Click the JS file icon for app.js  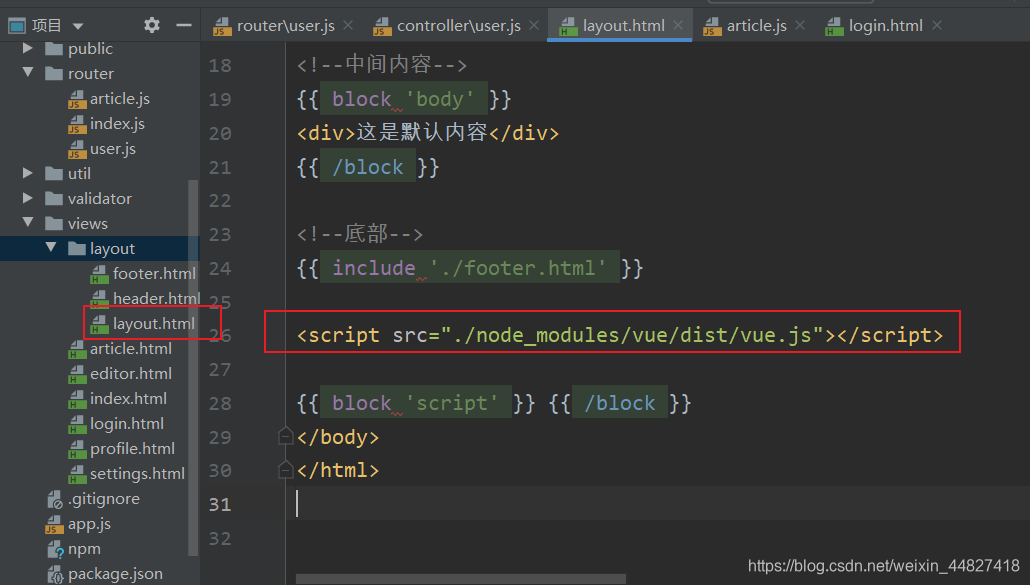pyautogui.click(x=55, y=524)
